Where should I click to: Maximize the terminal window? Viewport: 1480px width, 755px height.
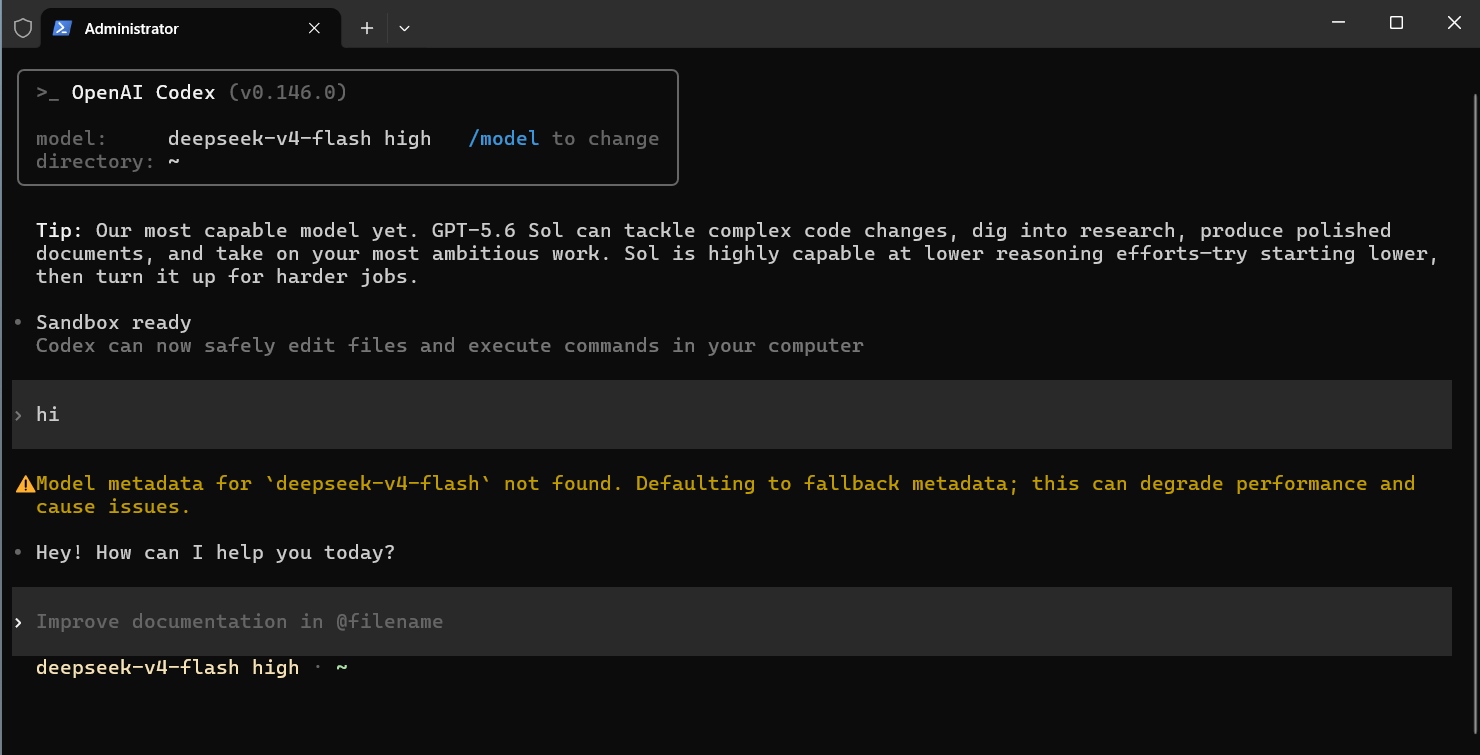coord(1396,23)
